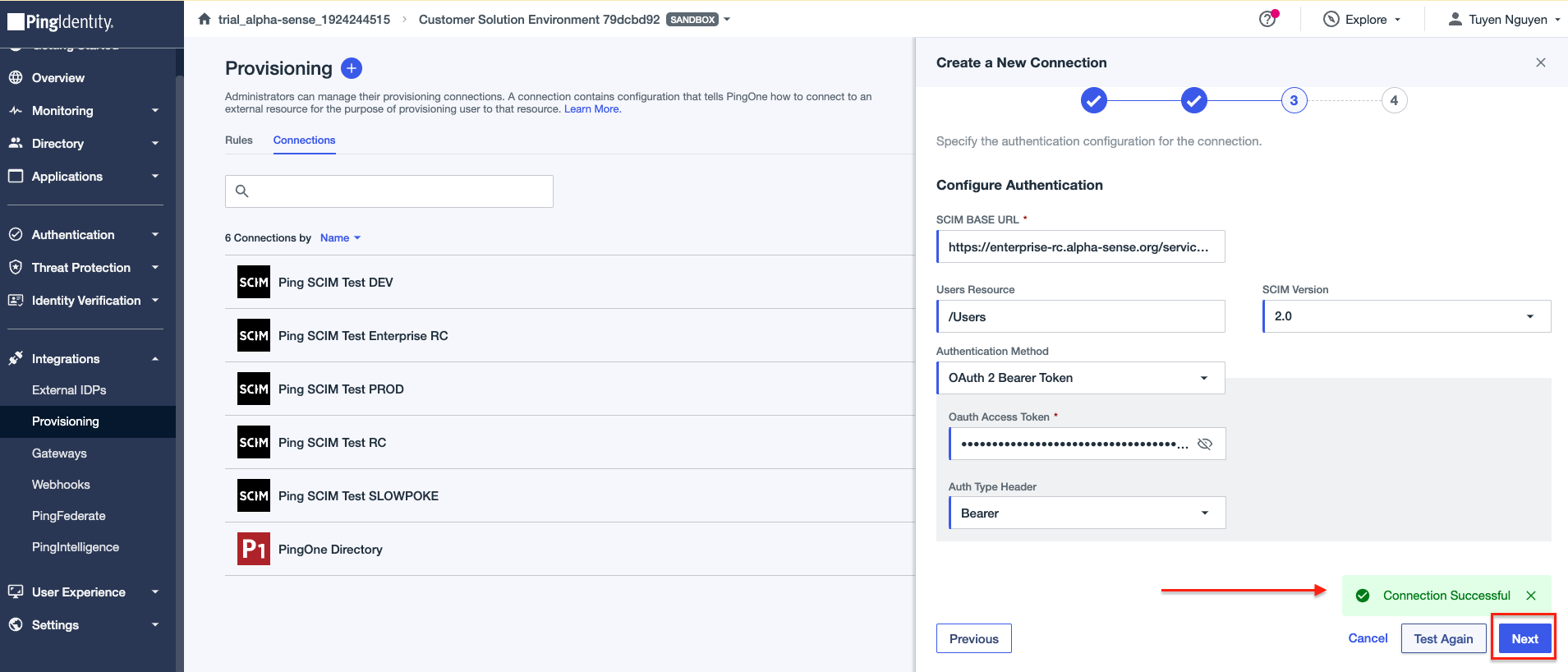Click the Users Resource field
Screen dimensions: 1568x672
point(1081,316)
